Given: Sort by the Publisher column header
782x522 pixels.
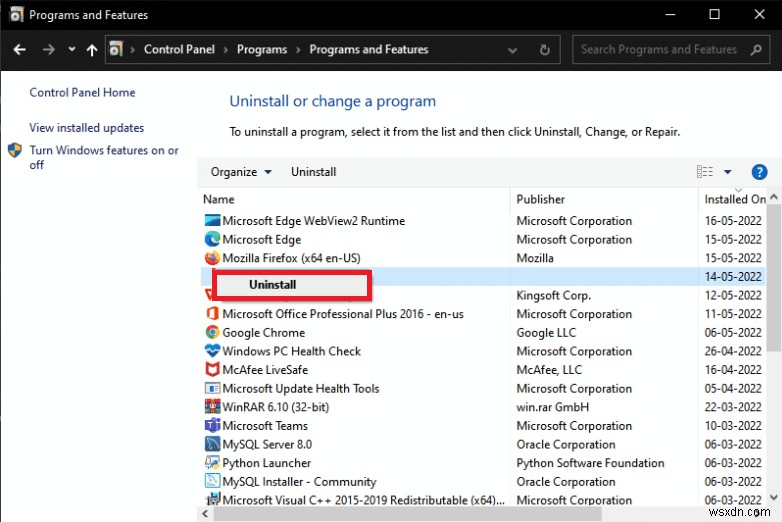Looking at the screenshot, I should 541,199.
